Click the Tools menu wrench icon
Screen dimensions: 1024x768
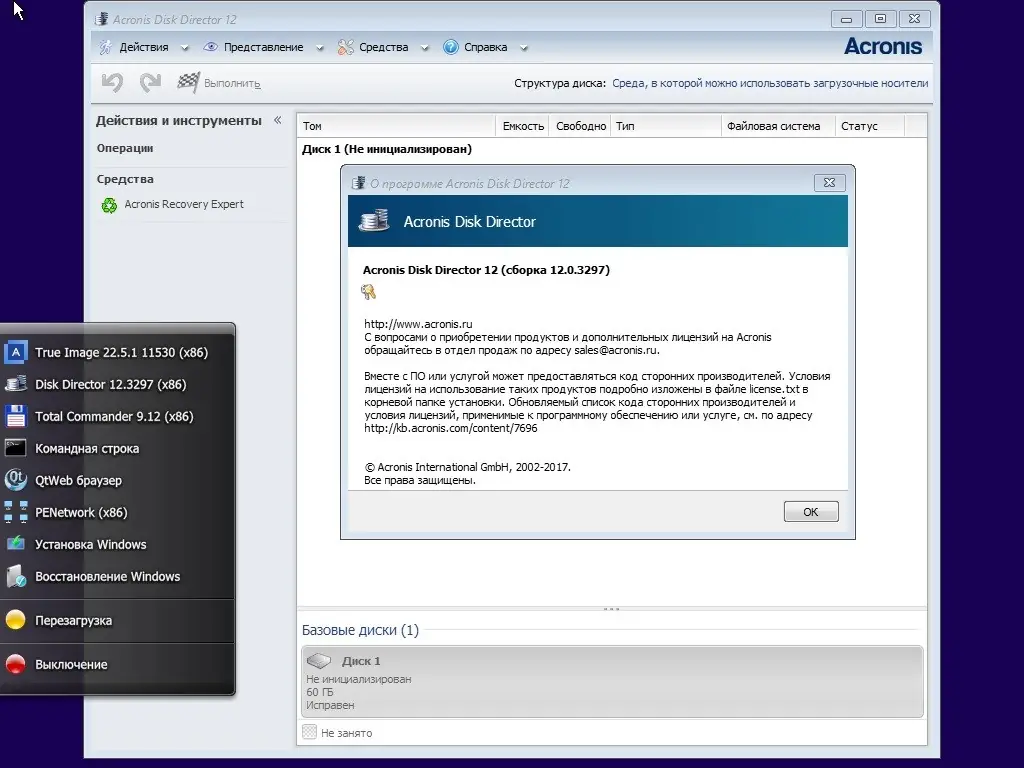click(345, 47)
